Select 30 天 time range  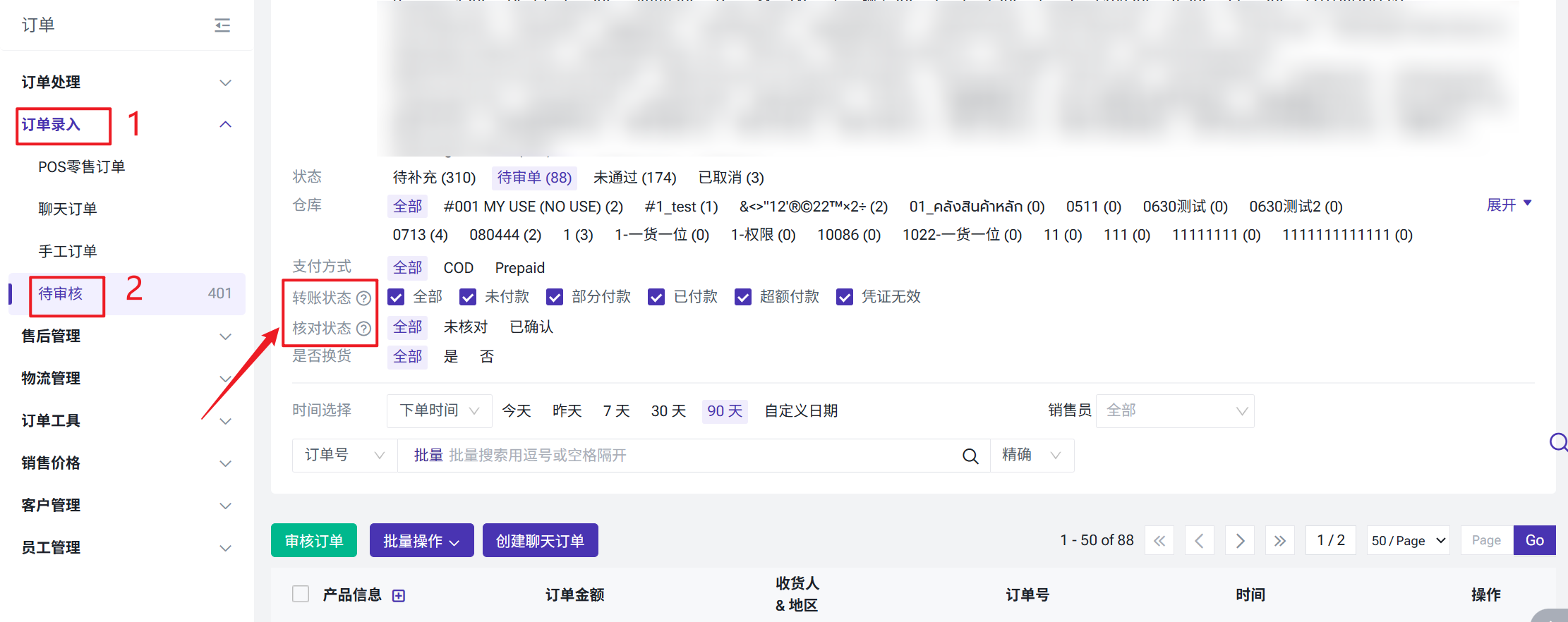point(668,411)
